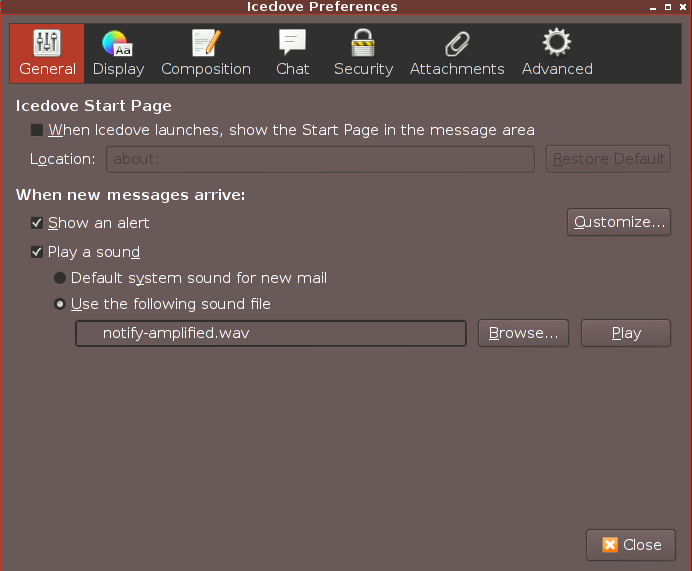Image resolution: width=692 pixels, height=571 pixels.
Task: Go to the Attachments paperclip pane
Action: [457, 53]
